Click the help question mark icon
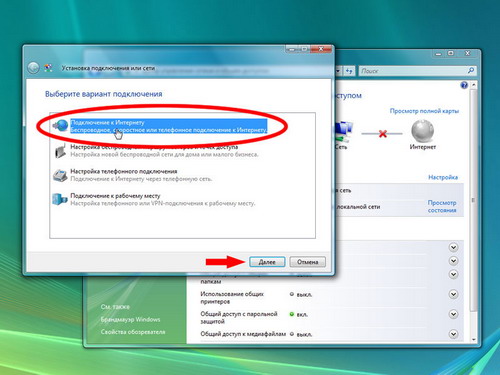500x375 pixels. coord(464,85)
